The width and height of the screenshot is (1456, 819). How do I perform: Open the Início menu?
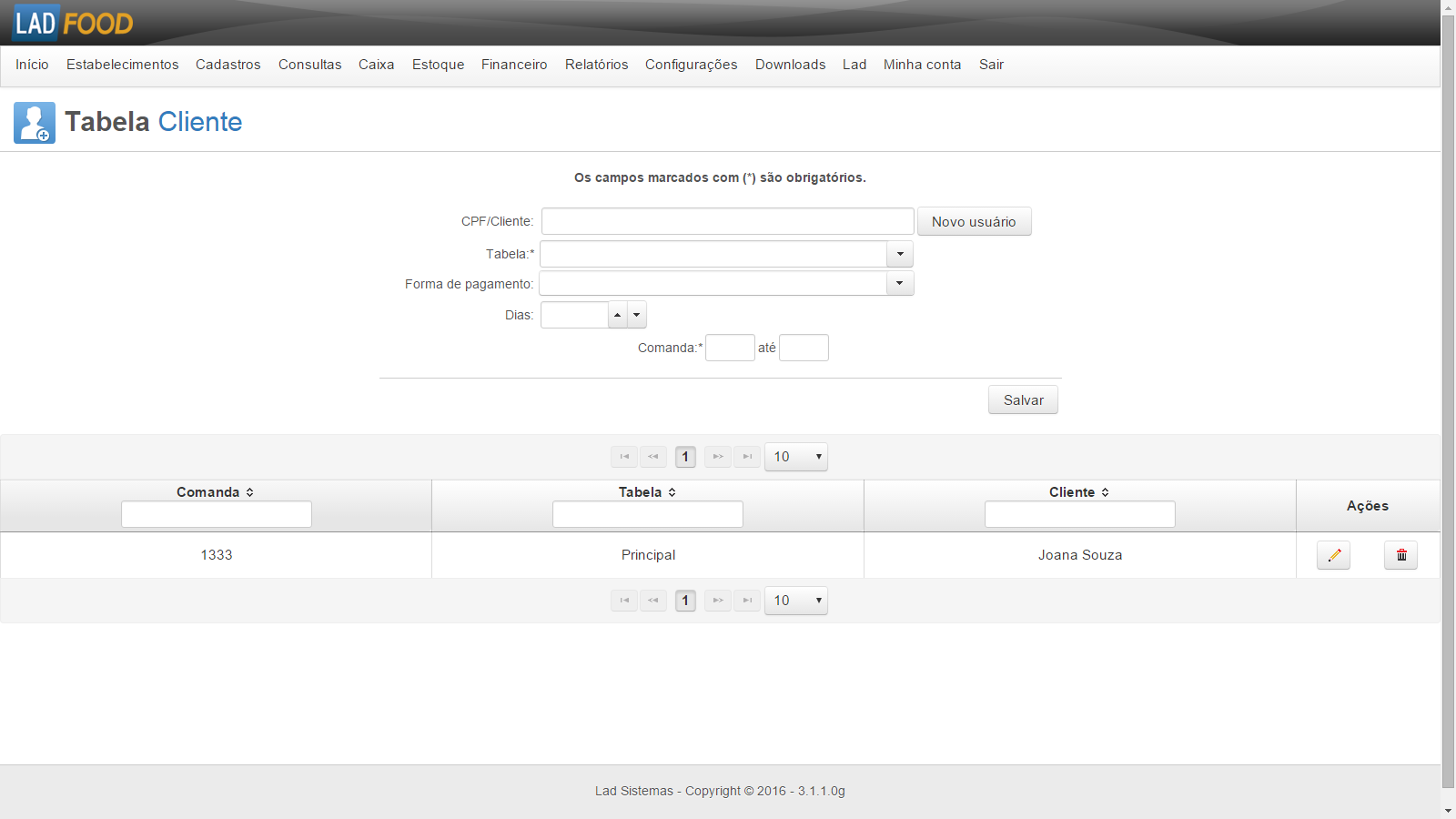pyautogui.click(x=32, y=65)
